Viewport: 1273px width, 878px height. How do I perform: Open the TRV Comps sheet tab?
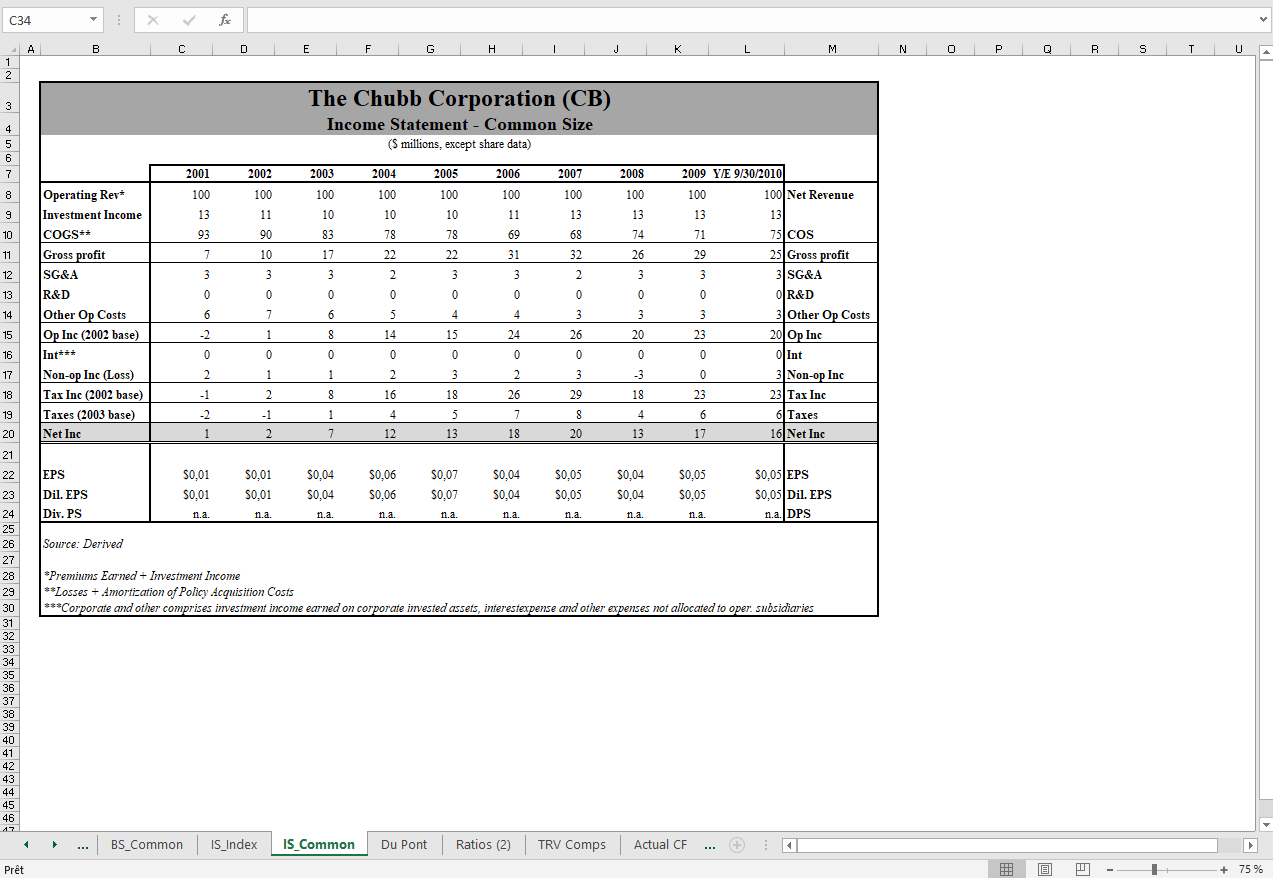(572, 845)
